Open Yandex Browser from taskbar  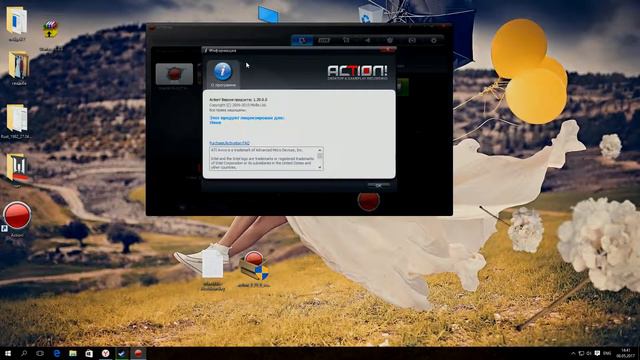105,353
